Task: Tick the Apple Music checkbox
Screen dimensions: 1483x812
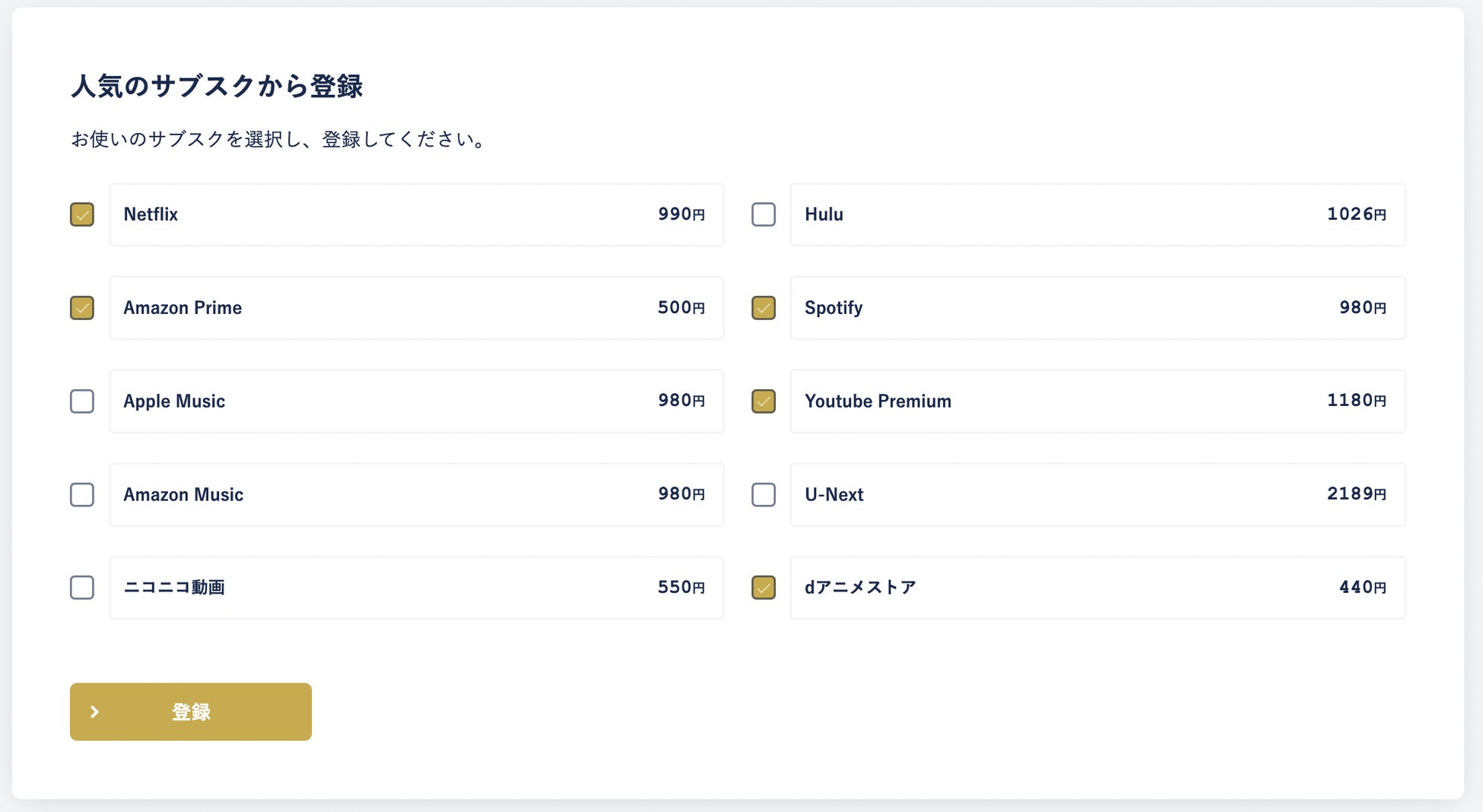Action: tap(82, 401)
